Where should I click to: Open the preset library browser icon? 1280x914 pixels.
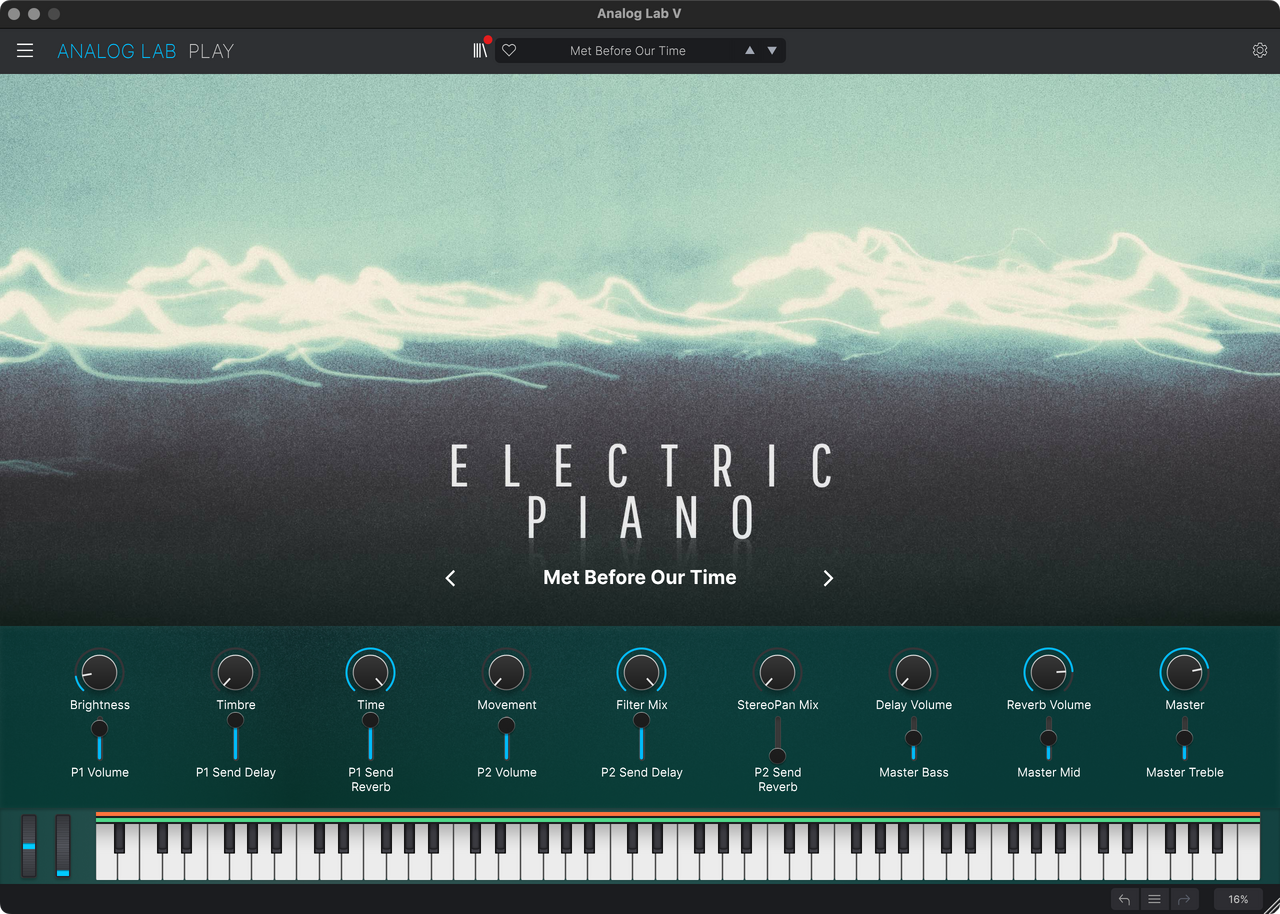tap(480, 51)
